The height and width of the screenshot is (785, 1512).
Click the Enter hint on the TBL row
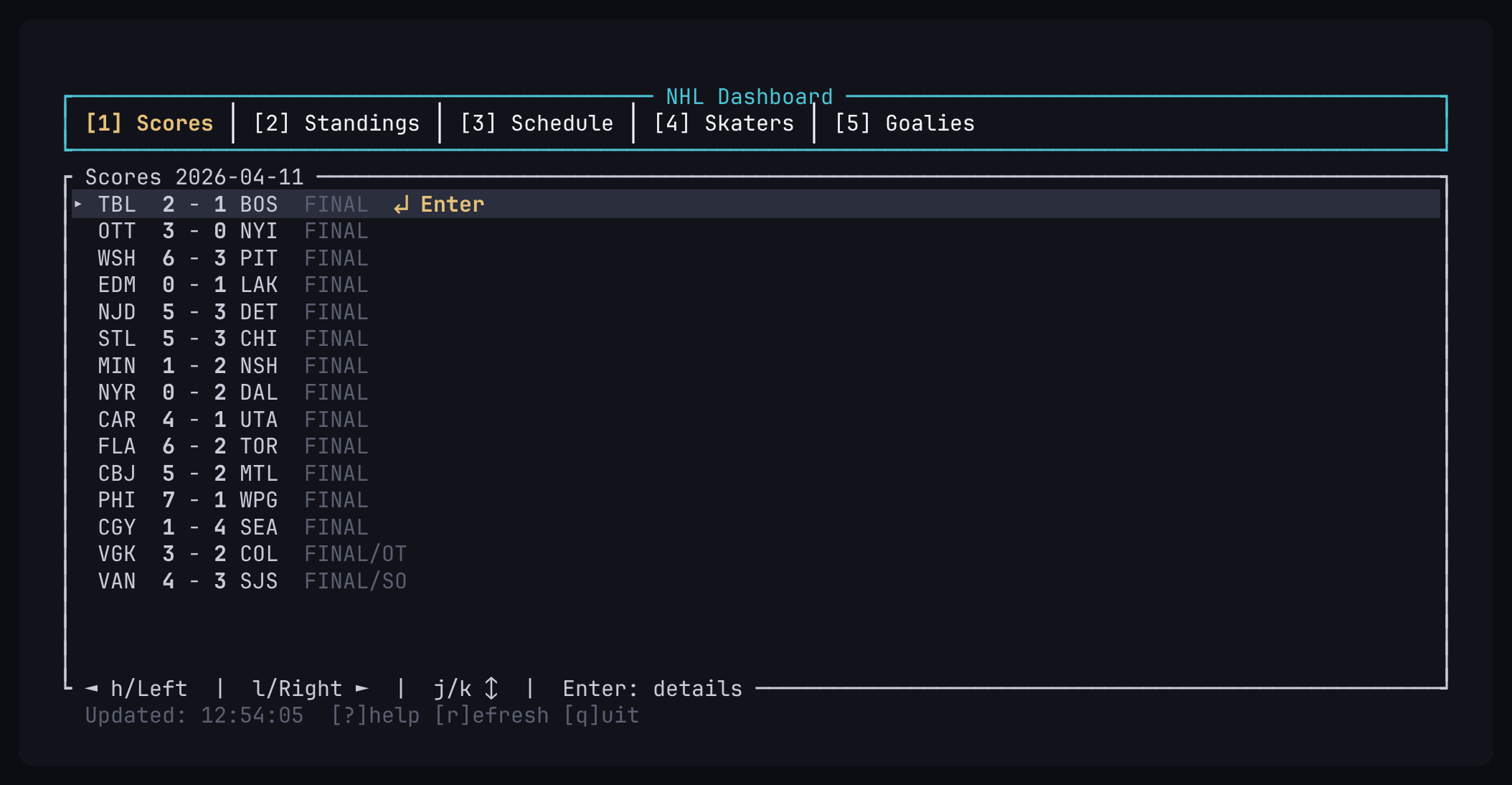pyautogui.click(x=452, y=205)
